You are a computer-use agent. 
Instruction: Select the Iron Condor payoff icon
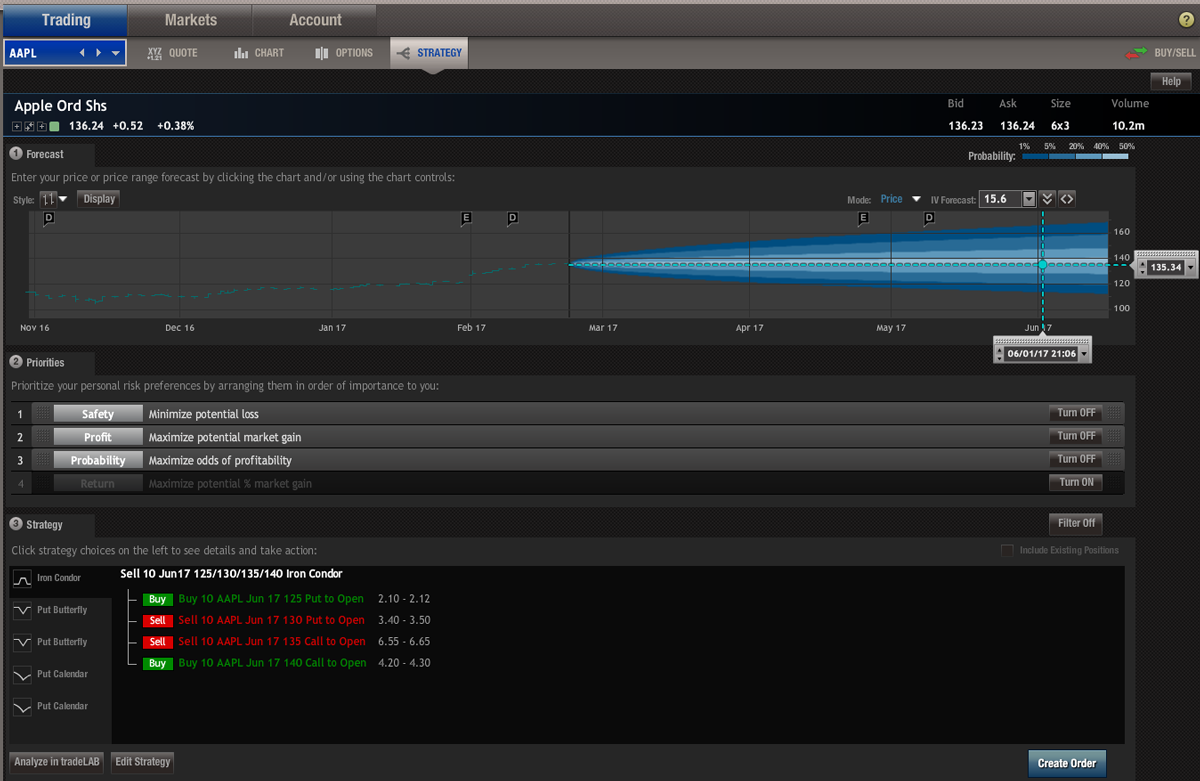click(22, 579)
